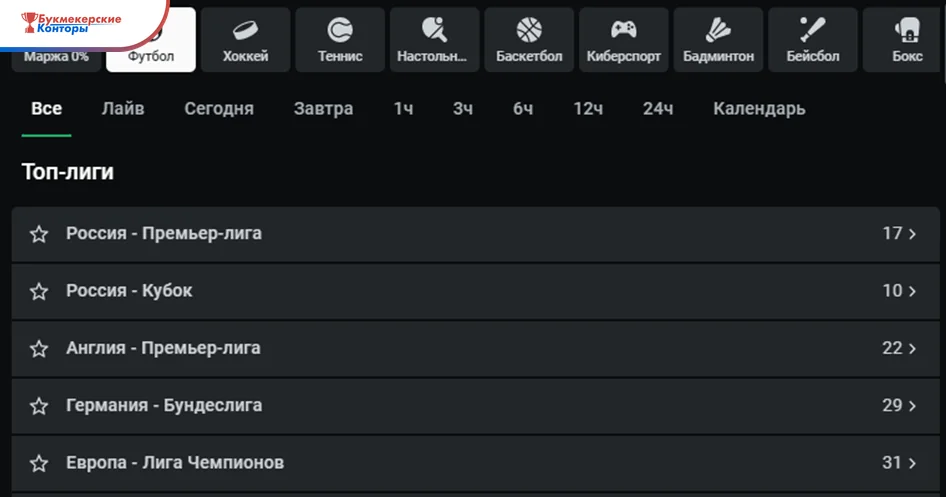The height and width of the screenshot is (497, 946).
Task: Select the Хоккей puck icon
Action: click(245, 30)
